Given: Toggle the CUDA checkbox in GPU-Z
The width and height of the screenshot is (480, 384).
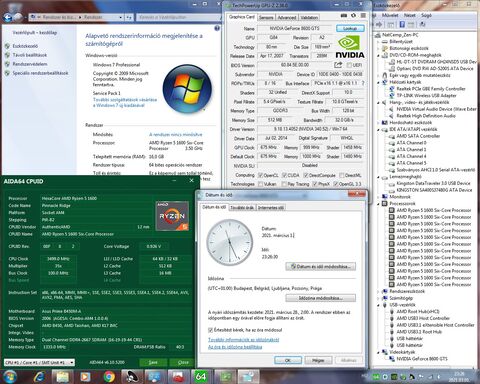Looking at the screenshot, I should coord(284,175).
